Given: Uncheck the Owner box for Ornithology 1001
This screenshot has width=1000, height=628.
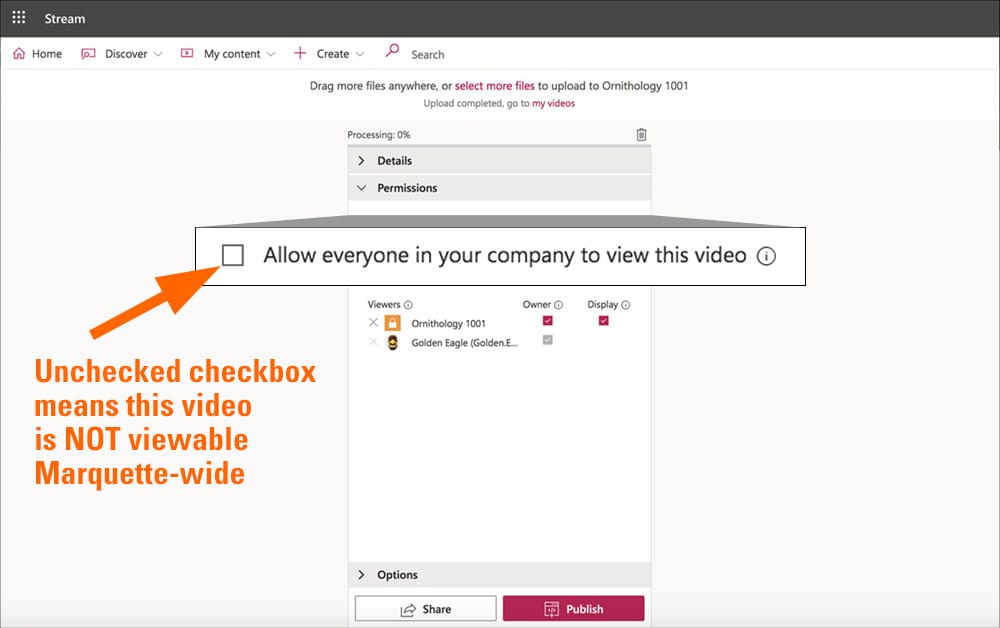Looking at the screenshot, I should [x=547, y=321].
